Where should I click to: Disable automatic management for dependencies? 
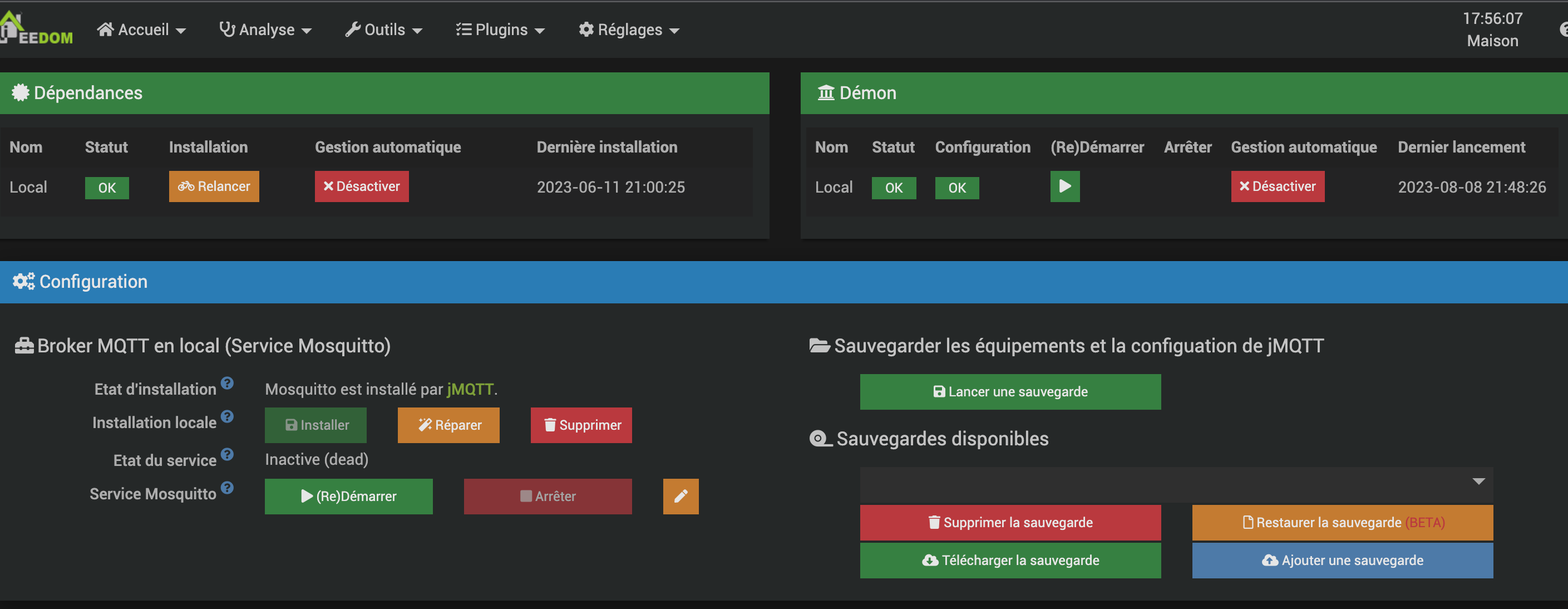point(362,186)
